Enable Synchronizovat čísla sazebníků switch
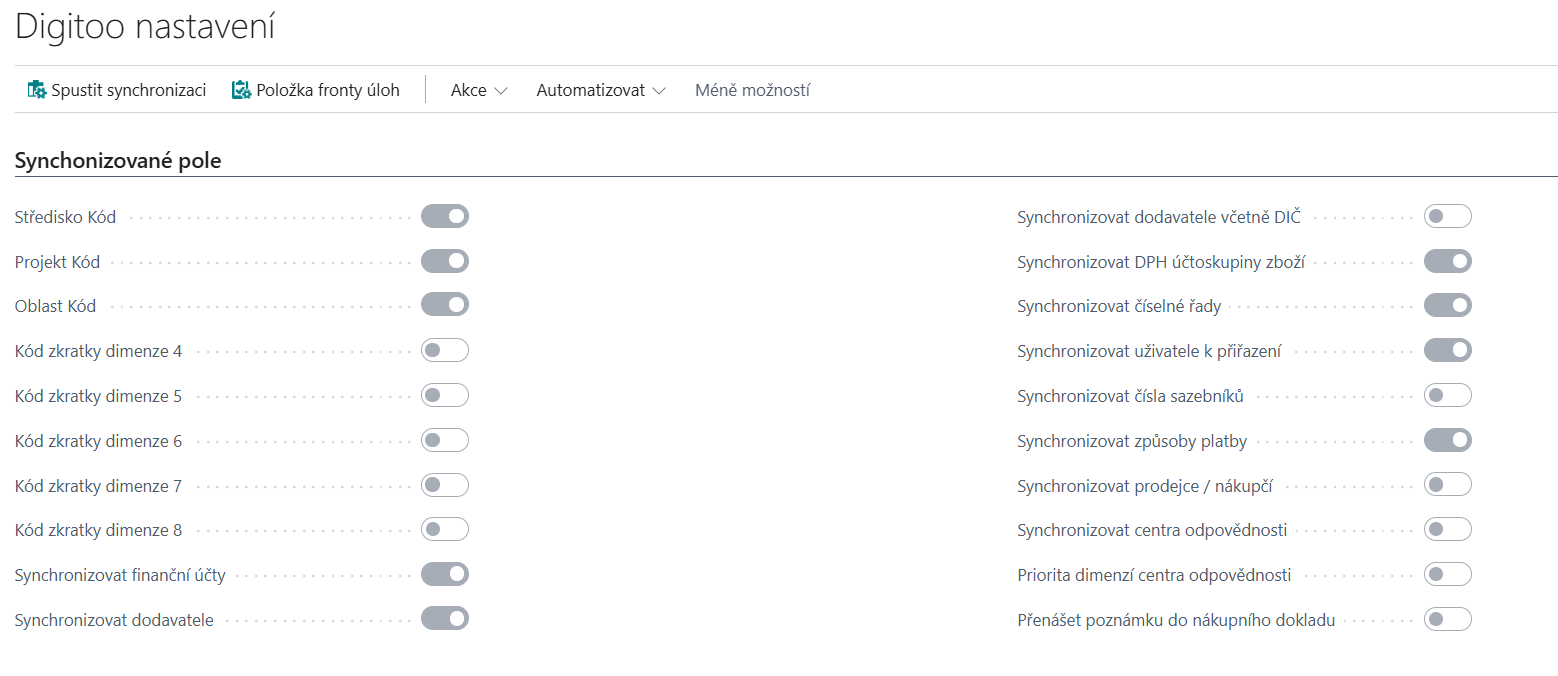Image resolution: width=1558 pixels, height=676 pixels. [1448, 395]
